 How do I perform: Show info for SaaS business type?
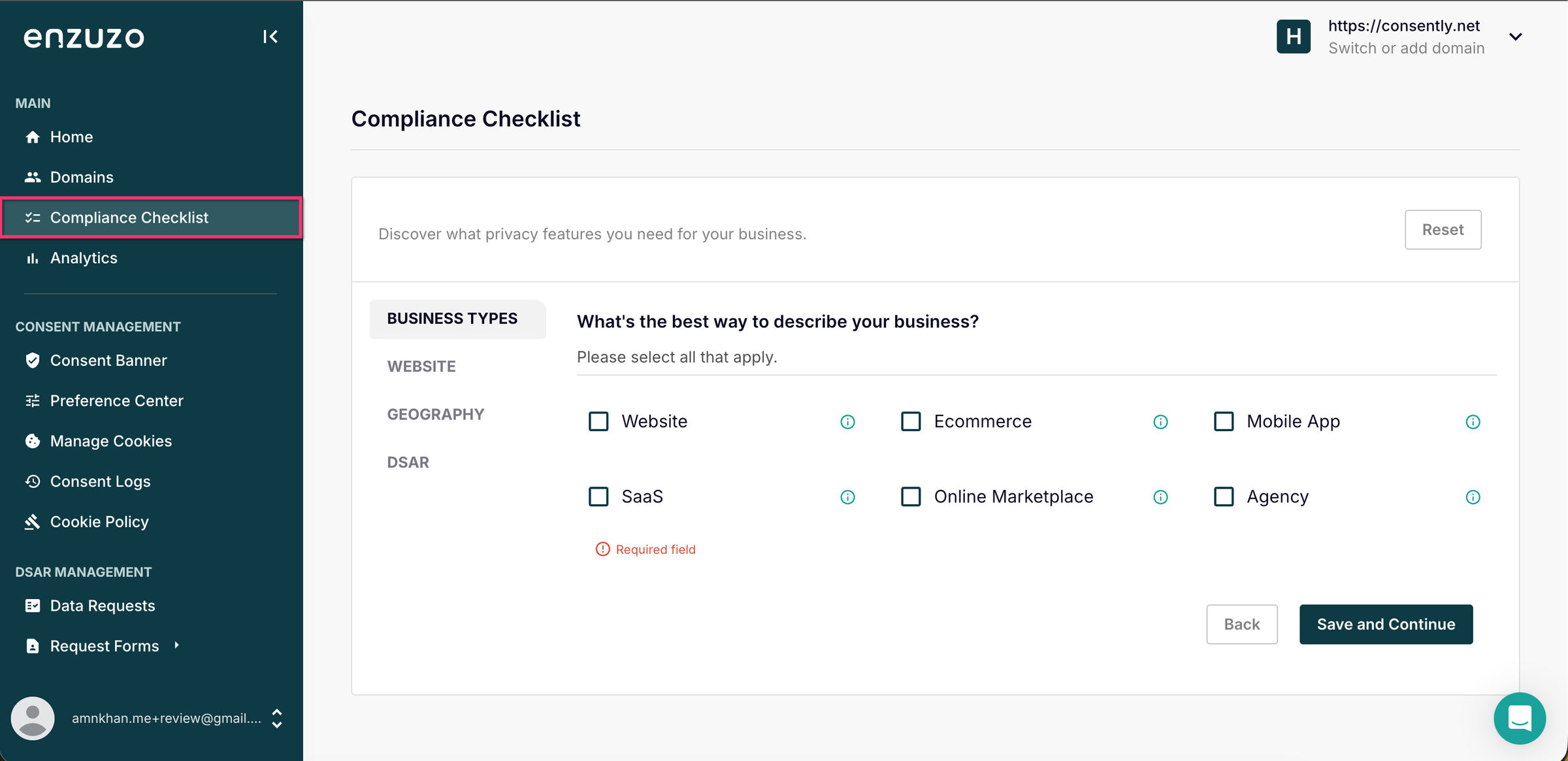847,497
